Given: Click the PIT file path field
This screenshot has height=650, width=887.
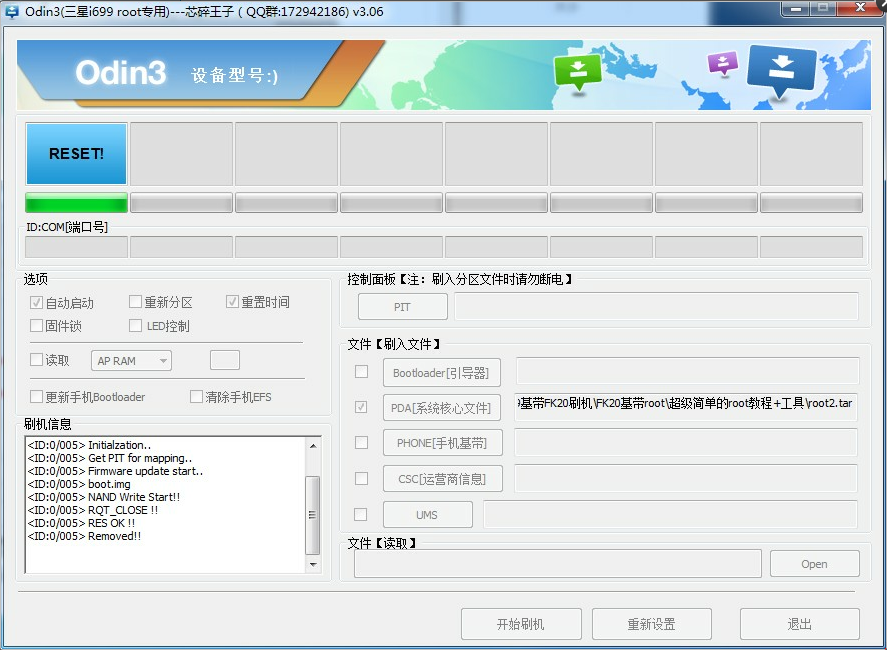Looking at the screenshot, I should [x=656, y=306].
